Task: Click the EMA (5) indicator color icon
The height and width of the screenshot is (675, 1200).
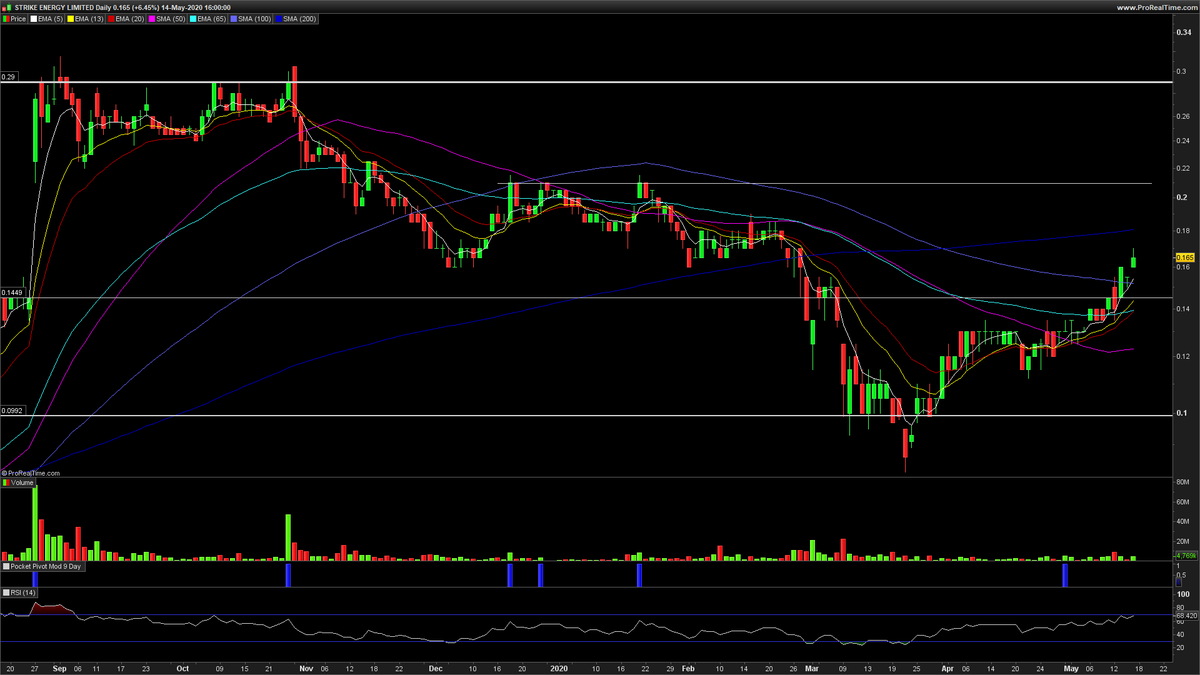Action: point(35,18)
